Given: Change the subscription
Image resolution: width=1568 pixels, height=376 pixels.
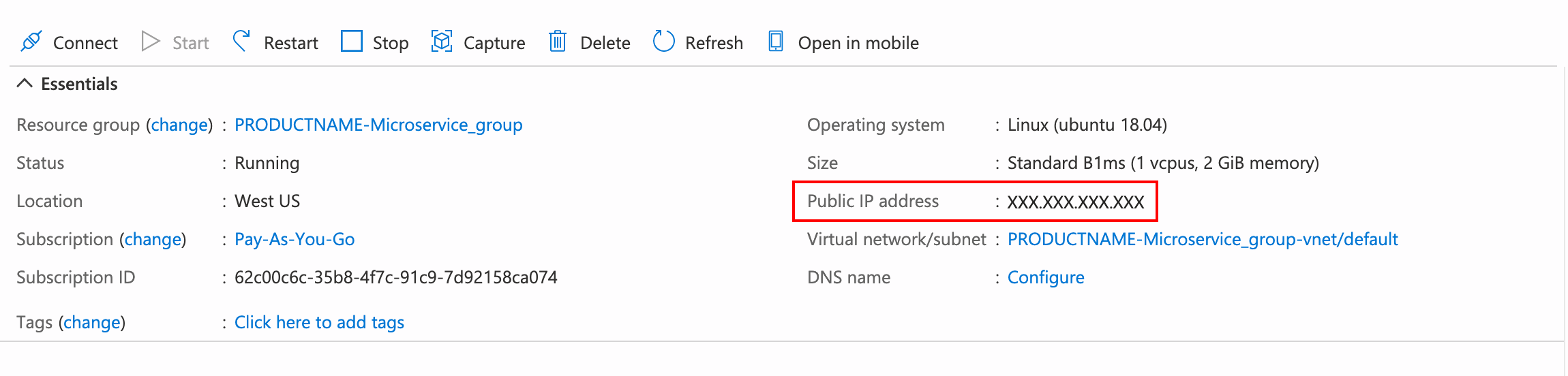Looking at the screenshot, I should pos(153,239).
